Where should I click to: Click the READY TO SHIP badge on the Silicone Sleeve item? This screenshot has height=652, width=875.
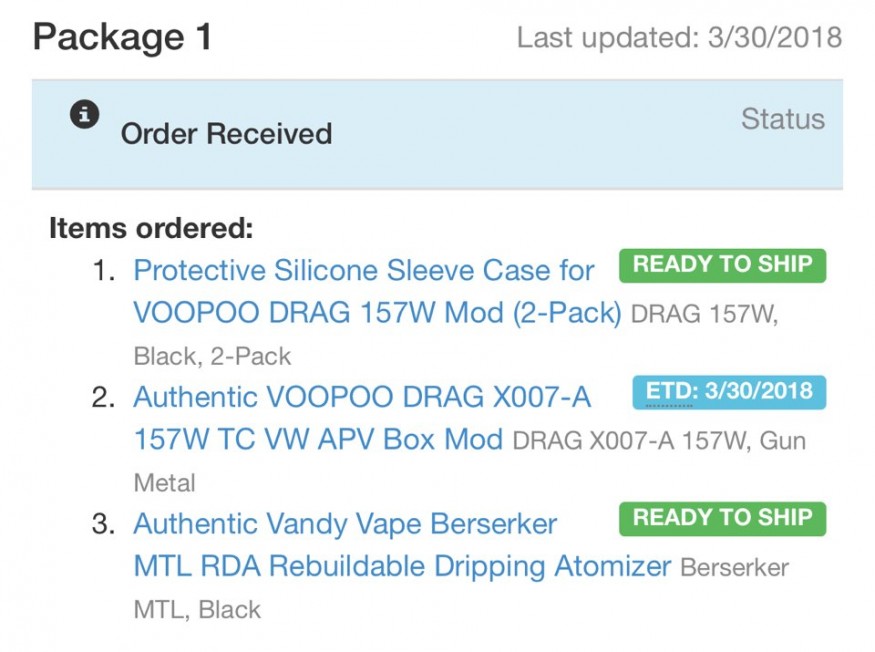(x=723, y=265)
